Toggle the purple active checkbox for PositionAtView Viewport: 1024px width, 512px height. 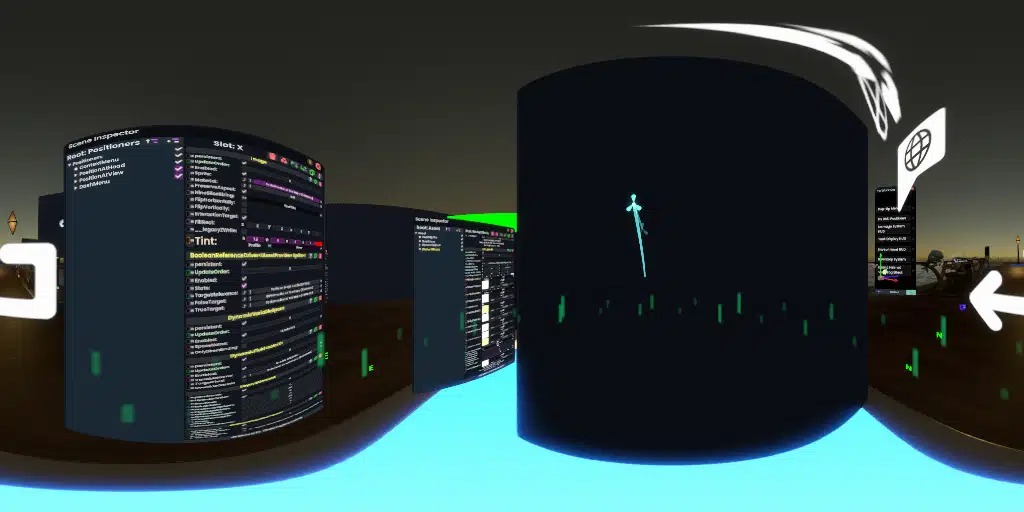pos(178,168)
